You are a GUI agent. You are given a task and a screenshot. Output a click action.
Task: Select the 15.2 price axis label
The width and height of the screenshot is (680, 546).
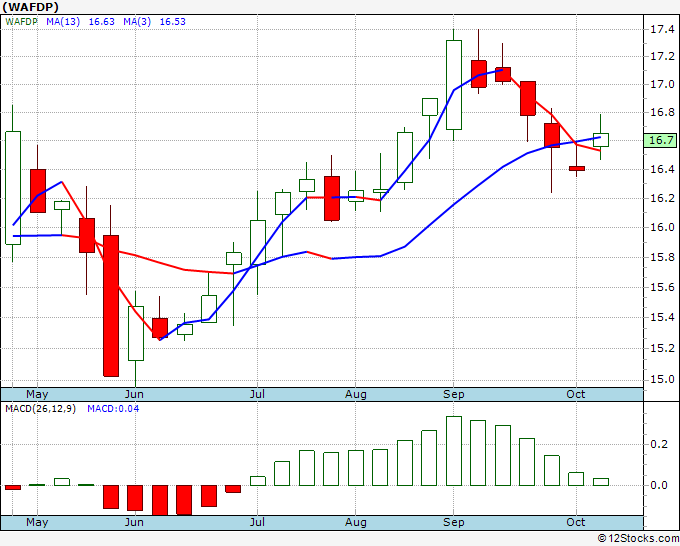[x=662, y=348]
